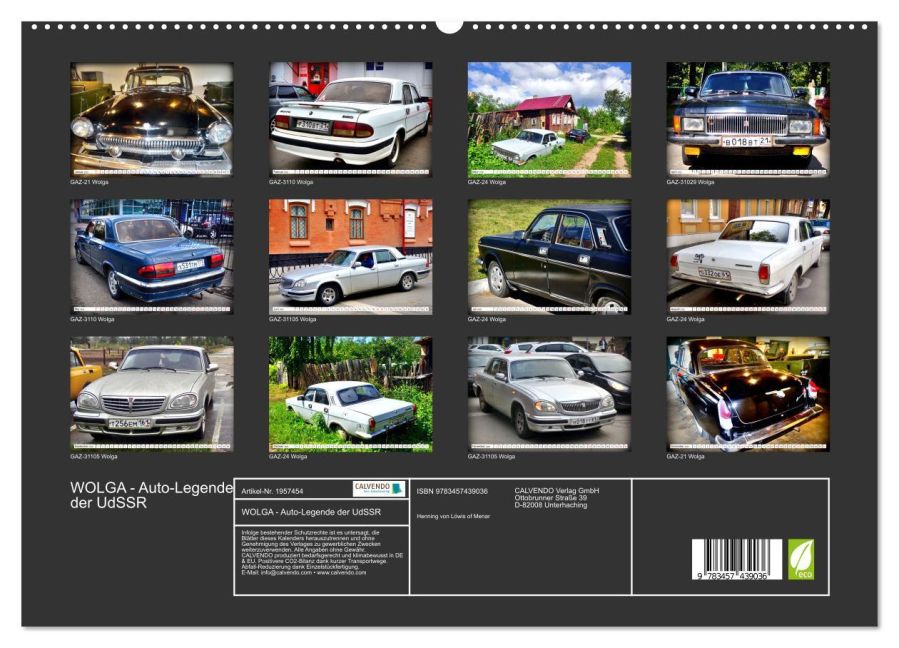The height and width of the screenshot is (648, 899).
Task: Click the www.calvendo.com address in fine print
Action: 341,572
